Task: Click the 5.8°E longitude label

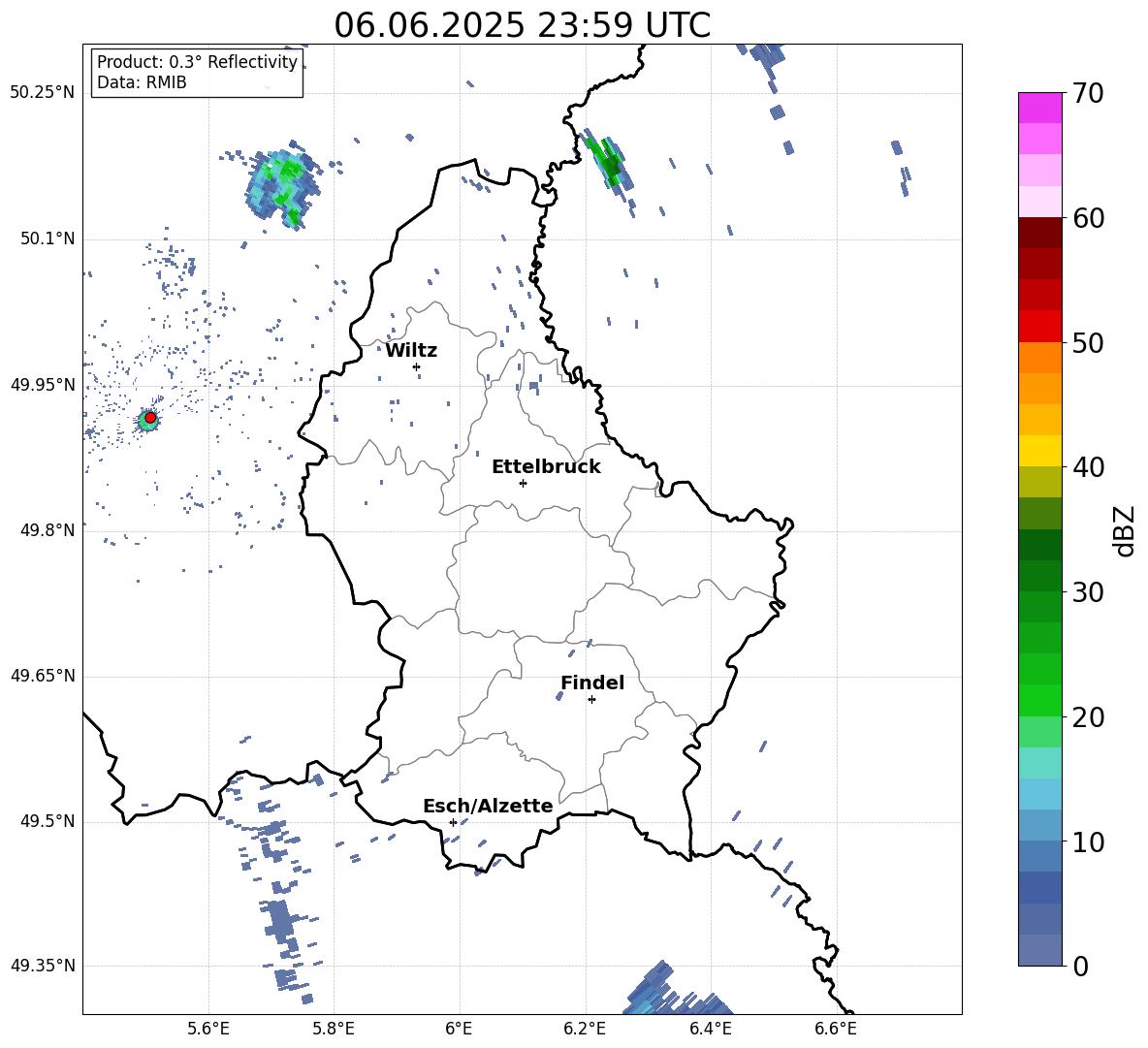Action: click(x=334, y=1029)
